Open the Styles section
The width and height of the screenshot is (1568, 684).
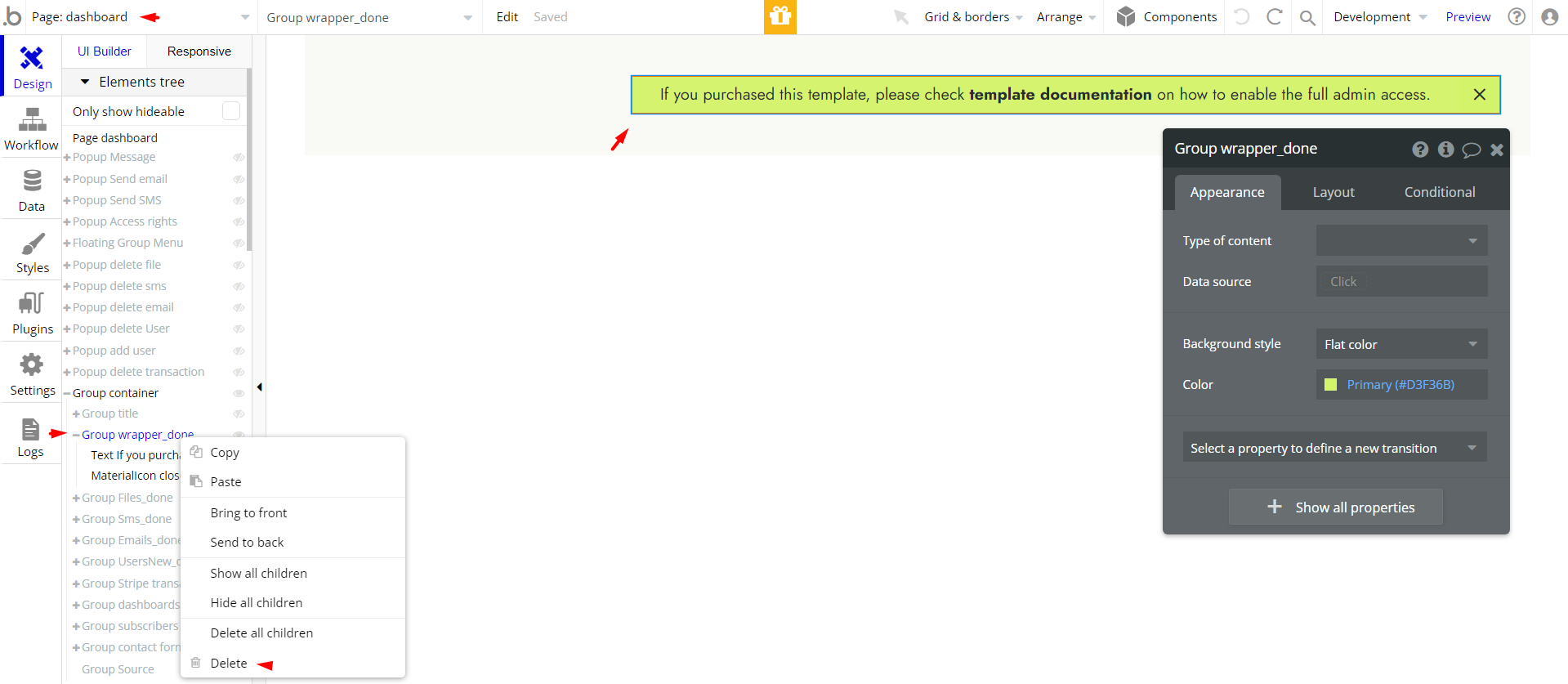click(x=32, y=251)
